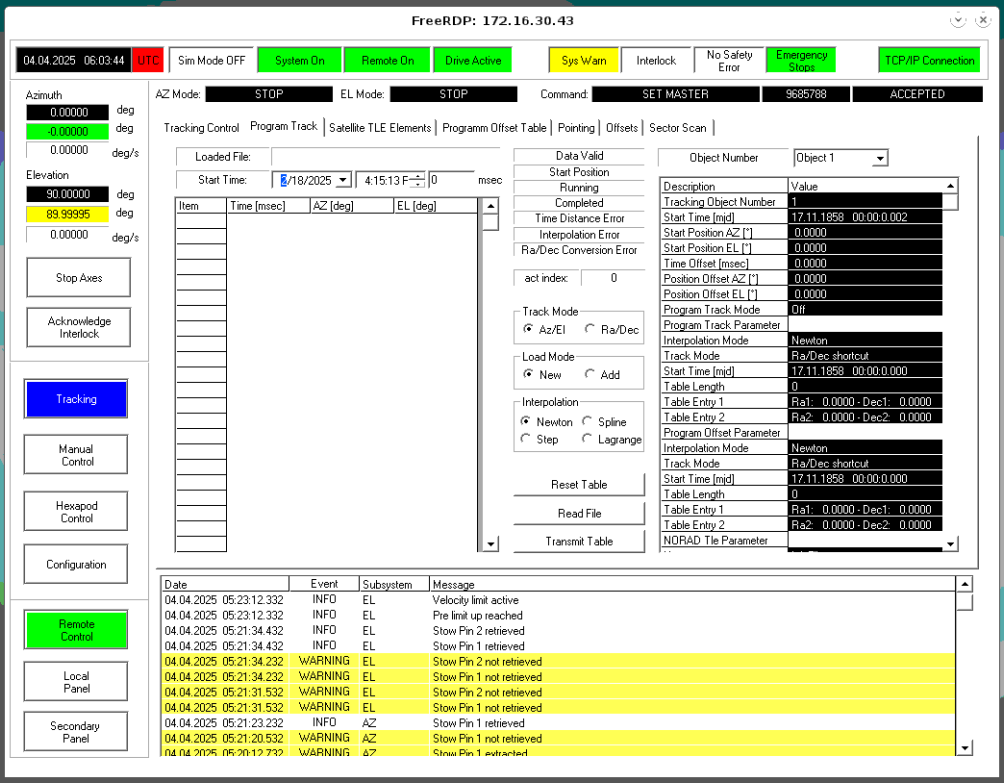Viewport: 1004px width, 783px height.
Task: Switch to Local Panel control
Action: [x=76, y=682]
